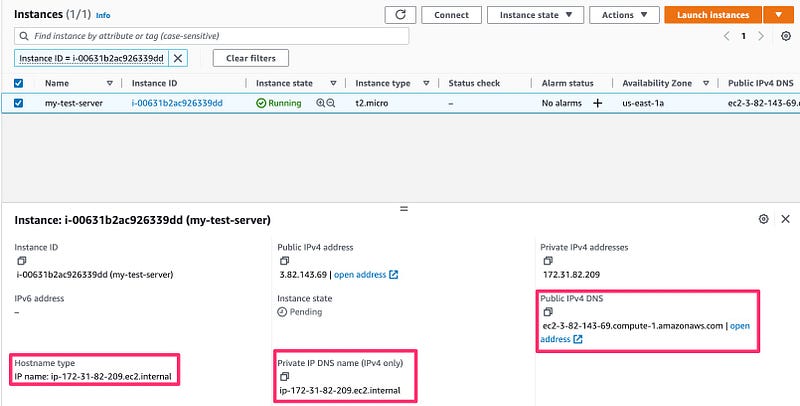The width and height of the screenshot is (800, 406).
Task: Uncheck the my-test-server row checkbox
Action: coord(18,103)
